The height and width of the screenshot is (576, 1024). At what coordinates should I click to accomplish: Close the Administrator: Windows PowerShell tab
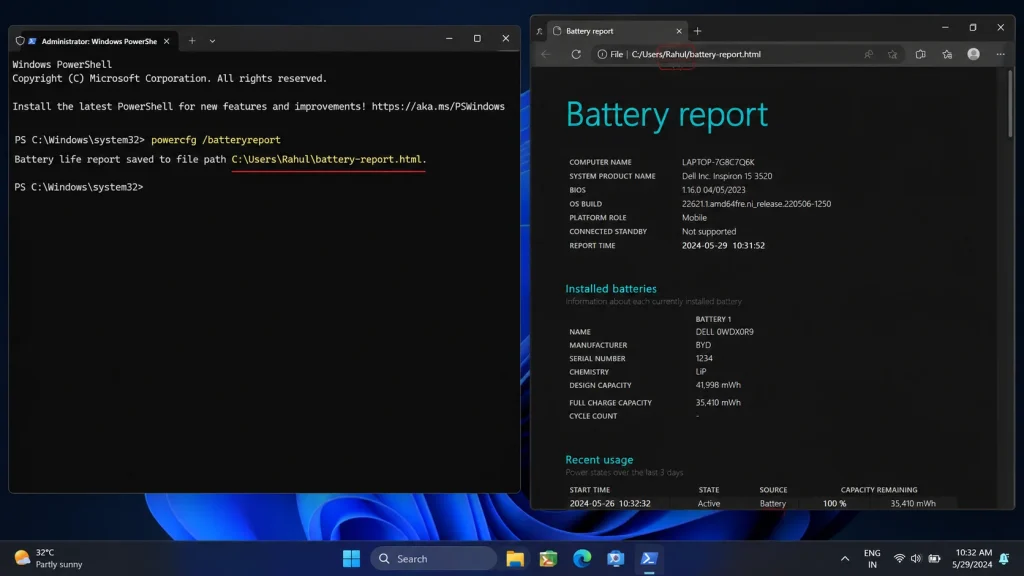coord(167,41)
